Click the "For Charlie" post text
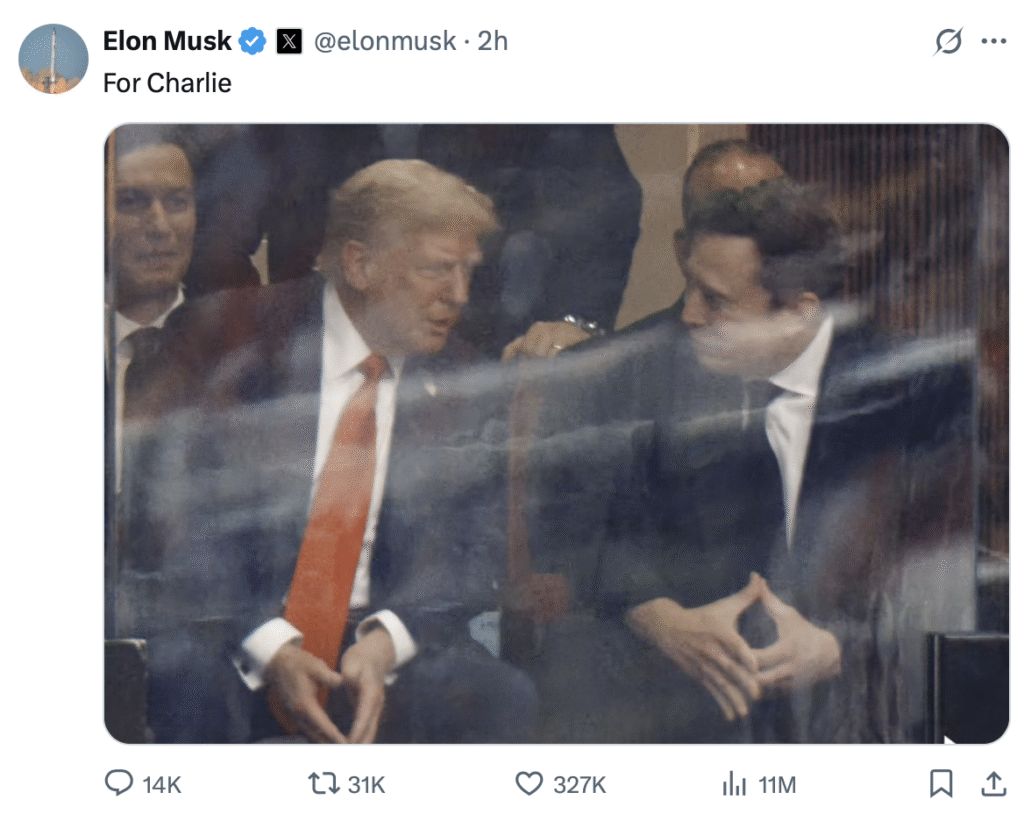The width and height of the screenshot is (1024, 814). coord(167,83)
